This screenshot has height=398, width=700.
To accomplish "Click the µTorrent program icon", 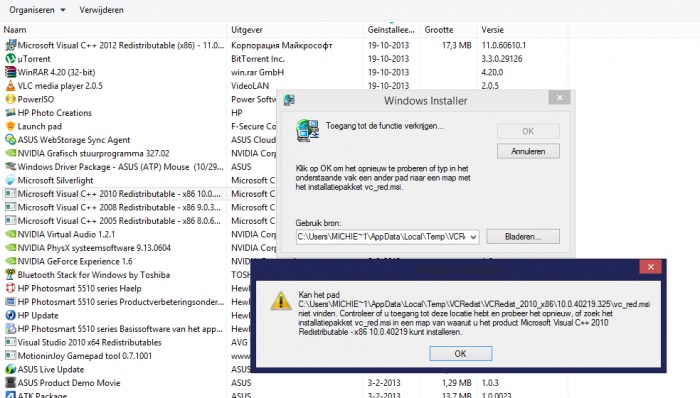I will point(10,58).
